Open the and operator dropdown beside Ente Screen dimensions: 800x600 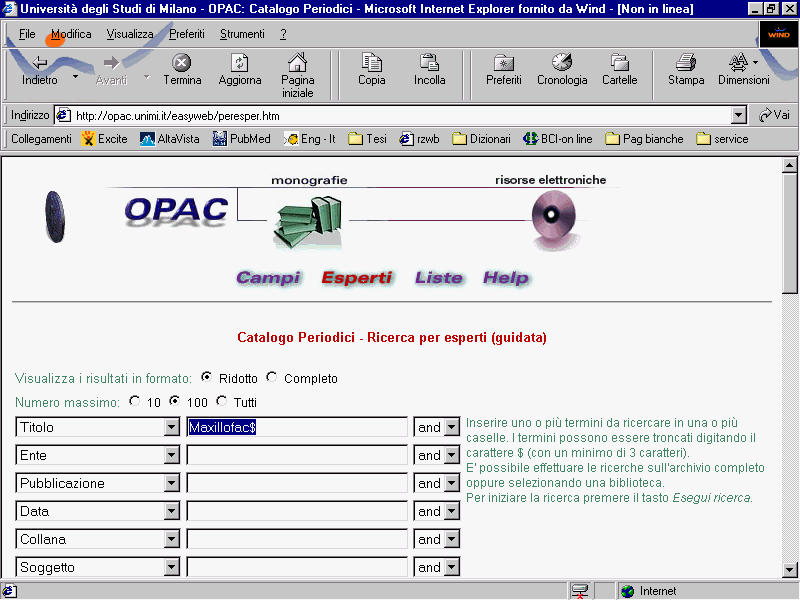pos(451,456)
